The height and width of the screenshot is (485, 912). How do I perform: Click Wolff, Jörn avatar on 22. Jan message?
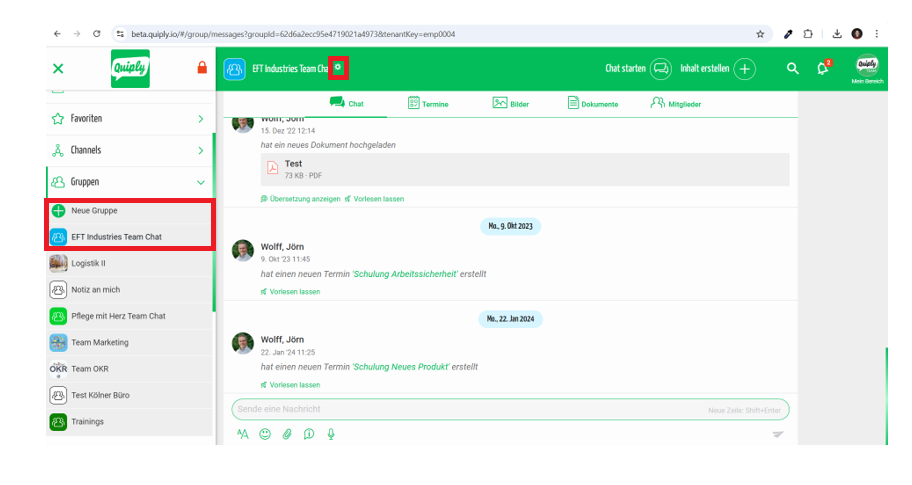coord(243,343)
